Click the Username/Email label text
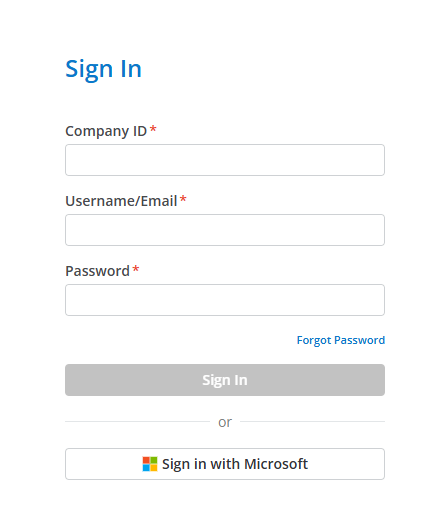This screenshot has width=433, height=513. pyautogui.click(x=121, y=201)
